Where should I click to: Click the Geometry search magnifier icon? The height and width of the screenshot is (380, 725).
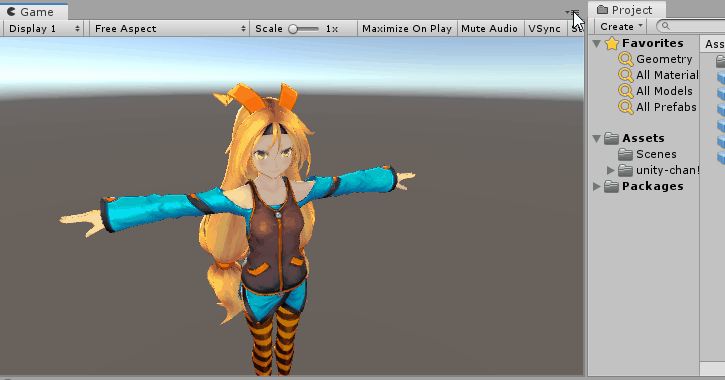coord(626,59)
